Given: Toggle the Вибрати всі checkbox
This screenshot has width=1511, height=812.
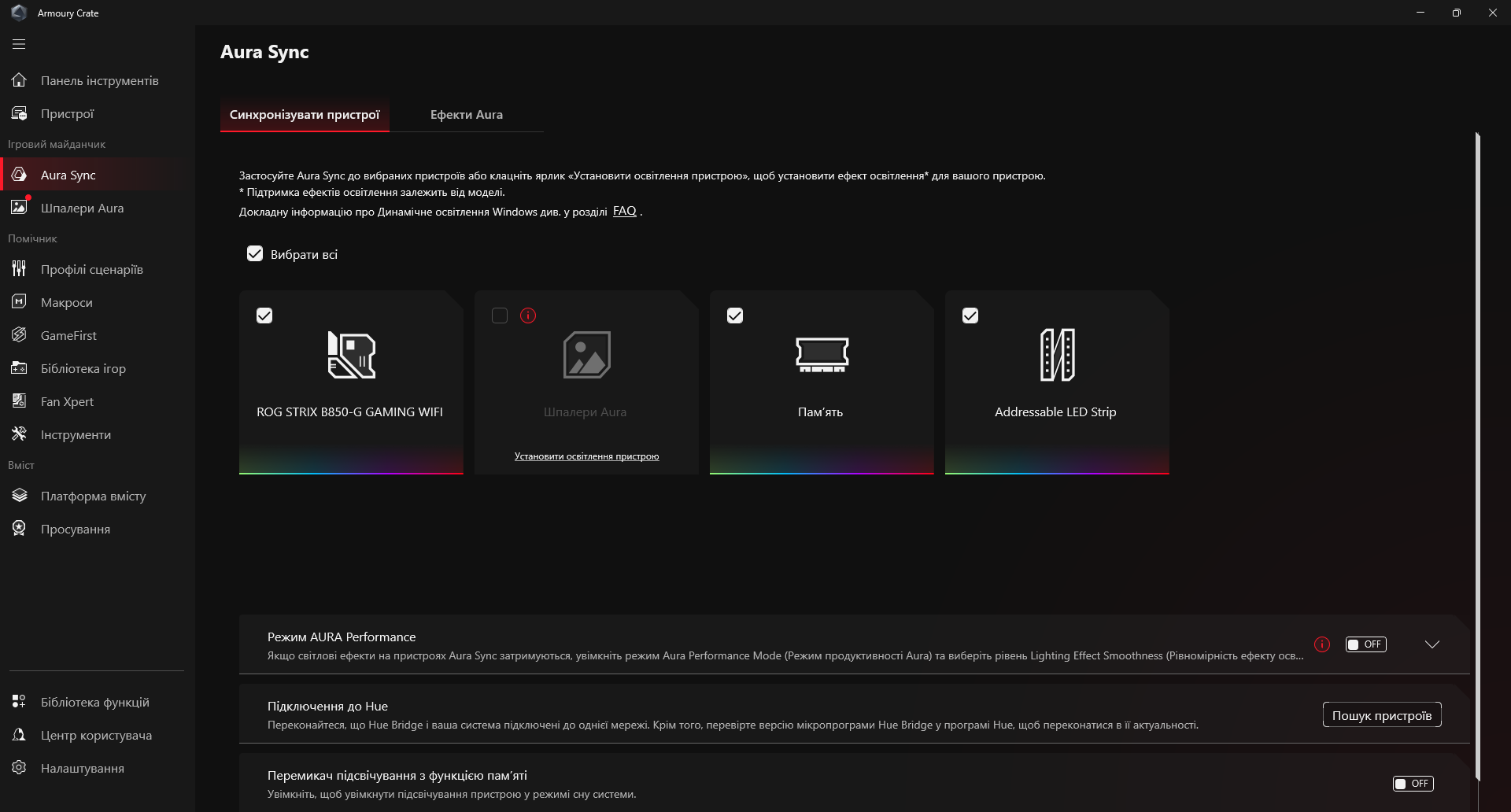Looking at the screenshot, I should pyautogui.click(x=255, y=253).
